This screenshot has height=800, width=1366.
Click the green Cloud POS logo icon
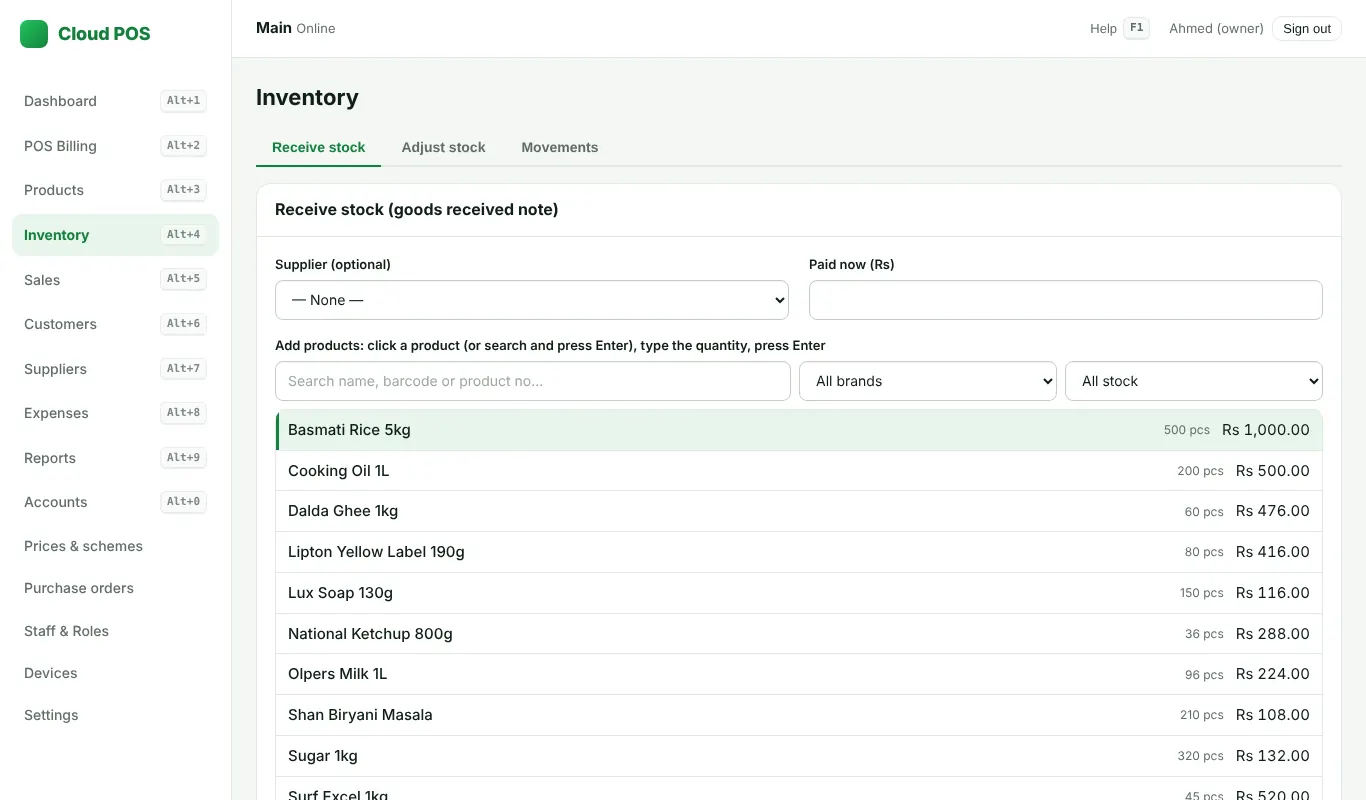pos(34,34)
